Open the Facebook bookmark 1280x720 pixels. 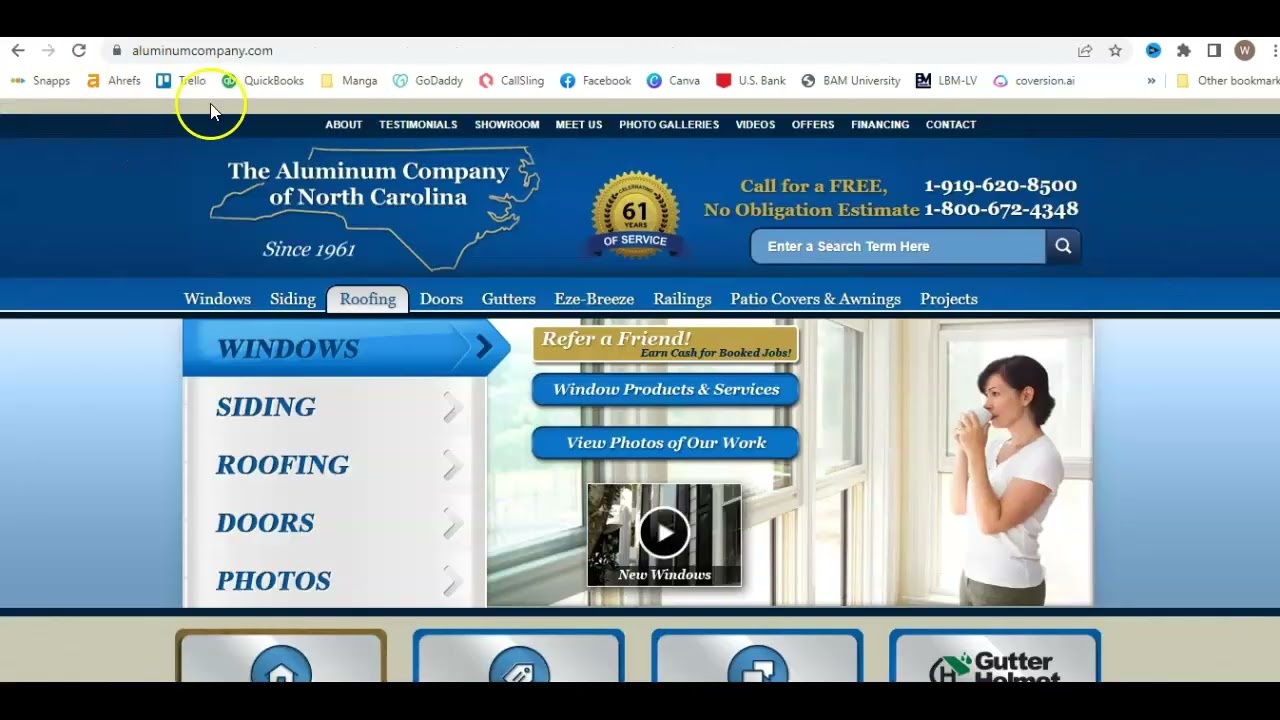pyautogui.click(x=595, y=80)
